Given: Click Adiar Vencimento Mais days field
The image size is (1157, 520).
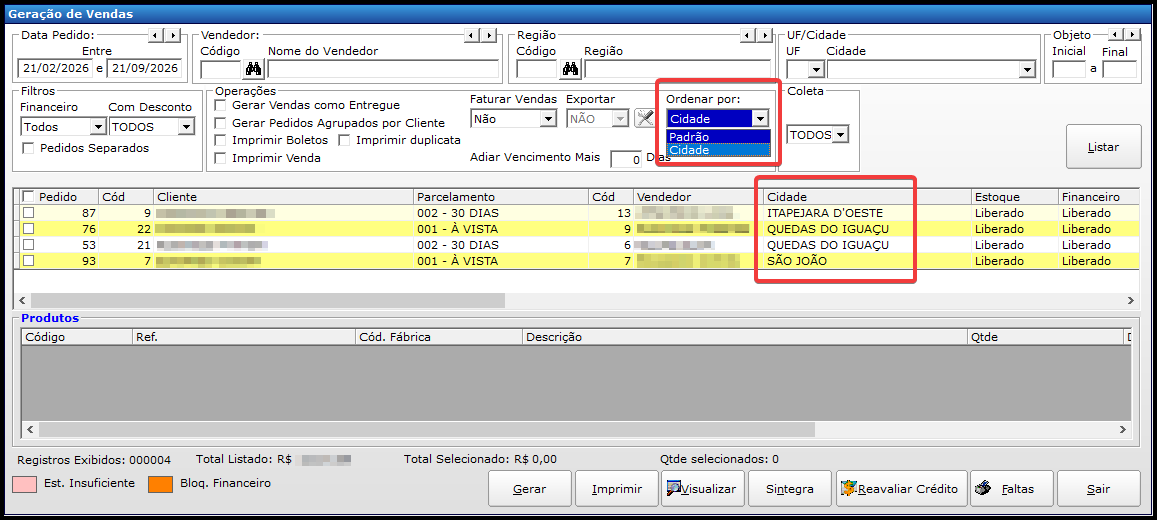Looking at the screenshot, I should click(x=626, y=159).
